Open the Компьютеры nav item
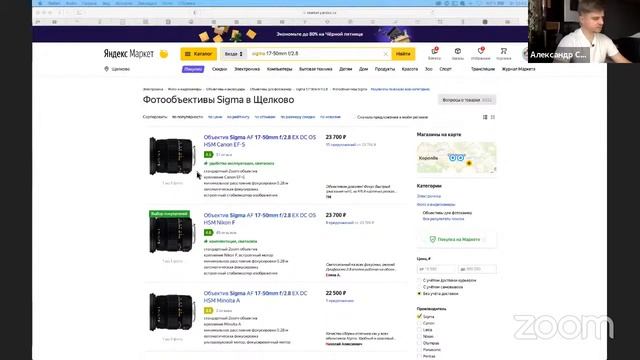 tap(280, 69)
